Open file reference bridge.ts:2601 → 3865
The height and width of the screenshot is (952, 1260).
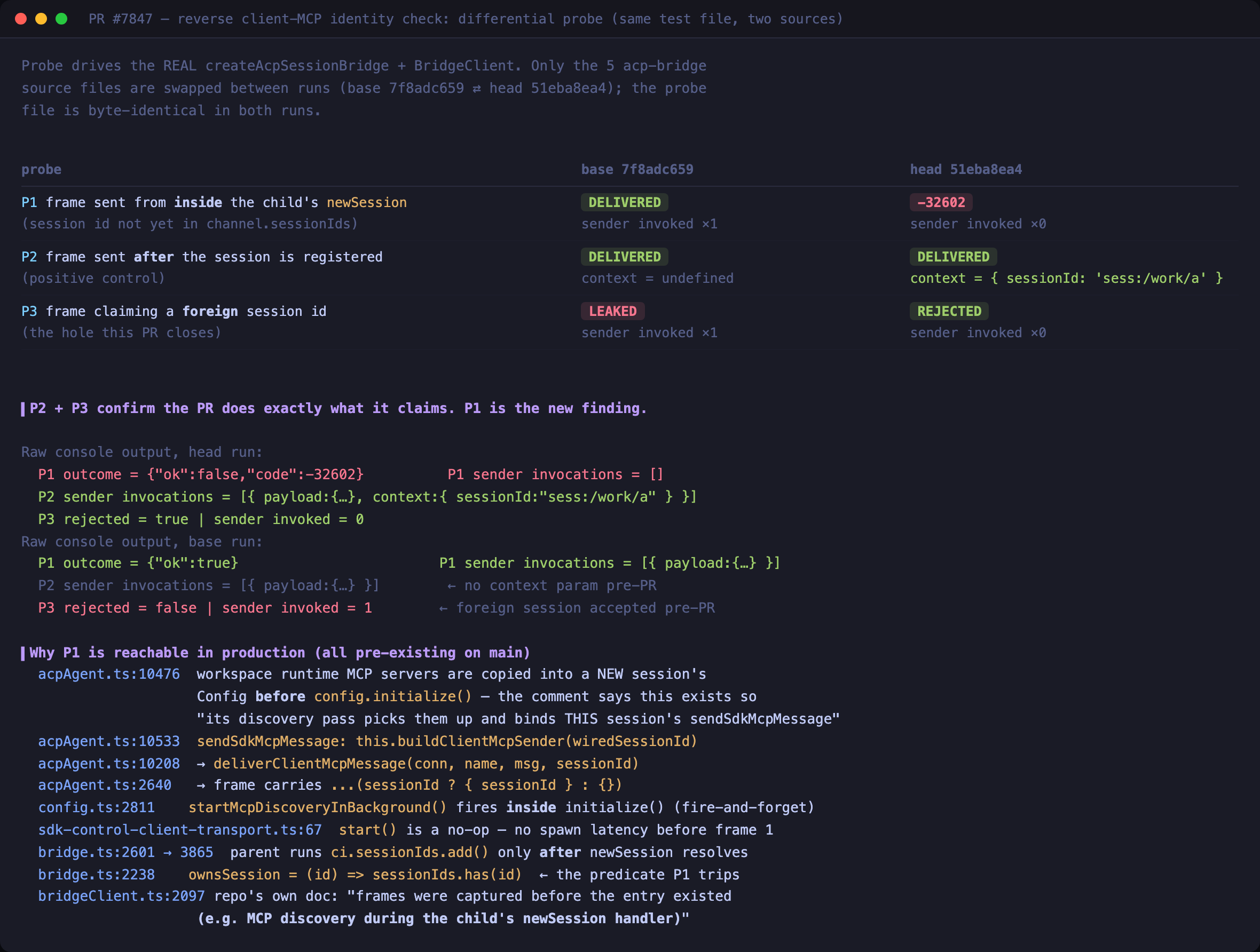pyautogui.click(x=126, y=852)
